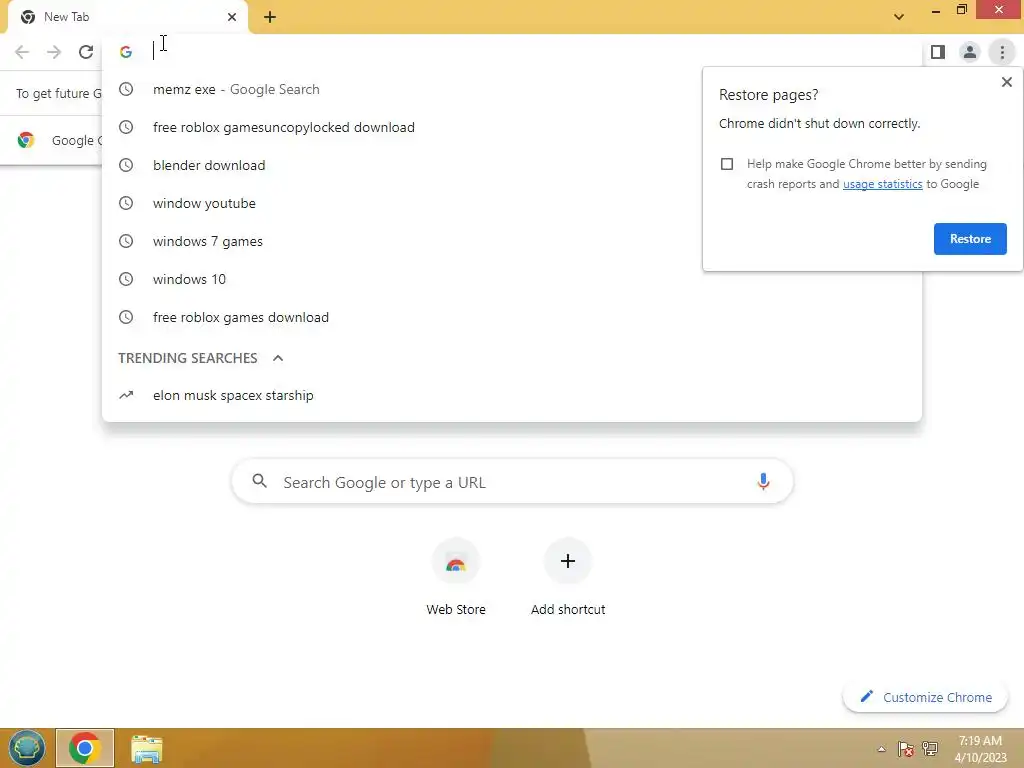This screenshot has width=1024, height=768.
Task: Click magnifier icon in search box
Action: 259,481
